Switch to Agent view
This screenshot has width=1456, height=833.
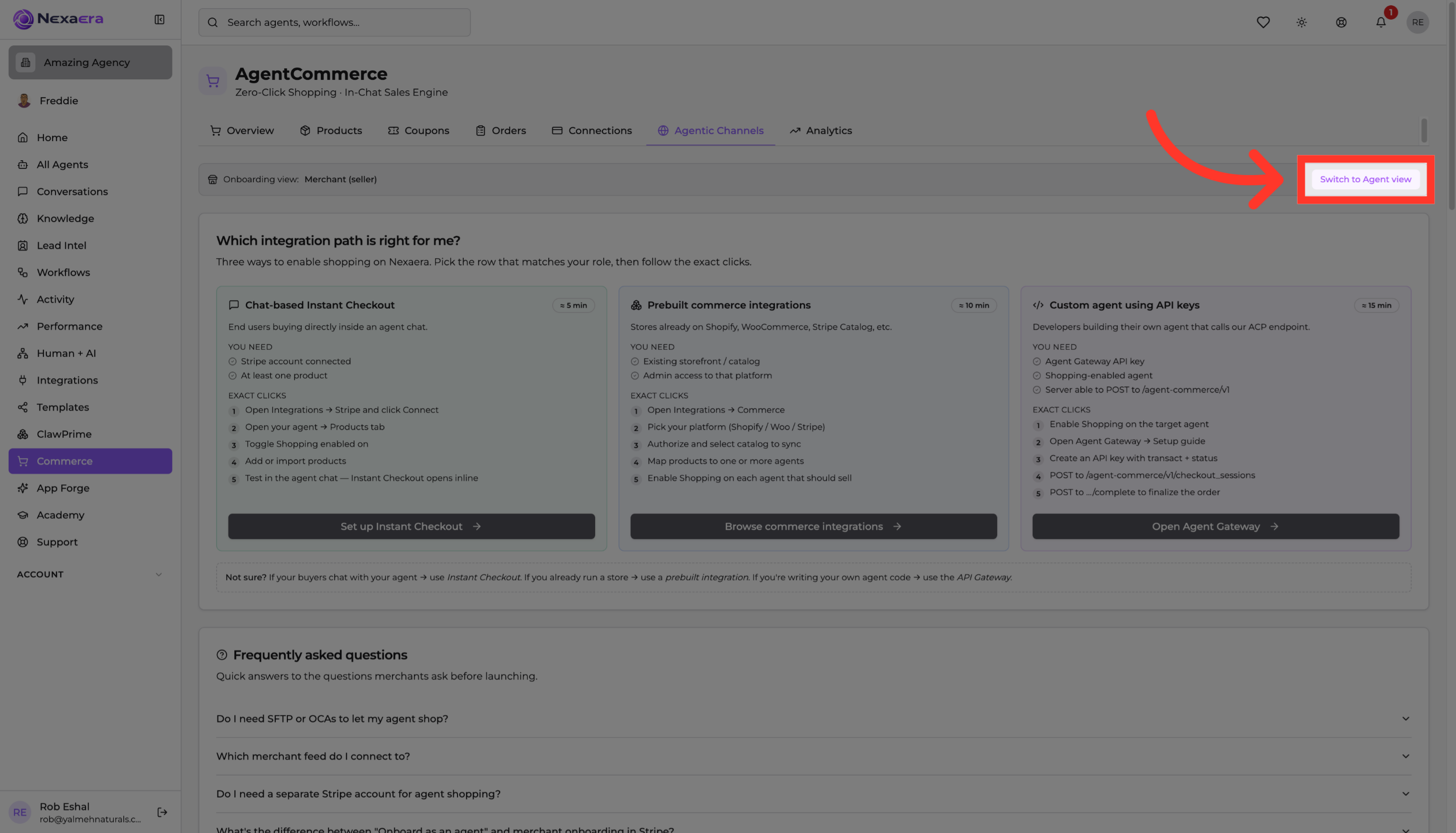click(1365, 179)
